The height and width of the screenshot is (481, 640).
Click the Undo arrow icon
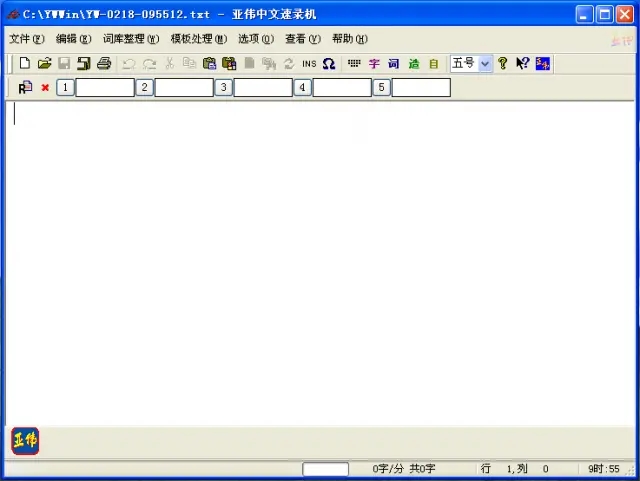129,64
